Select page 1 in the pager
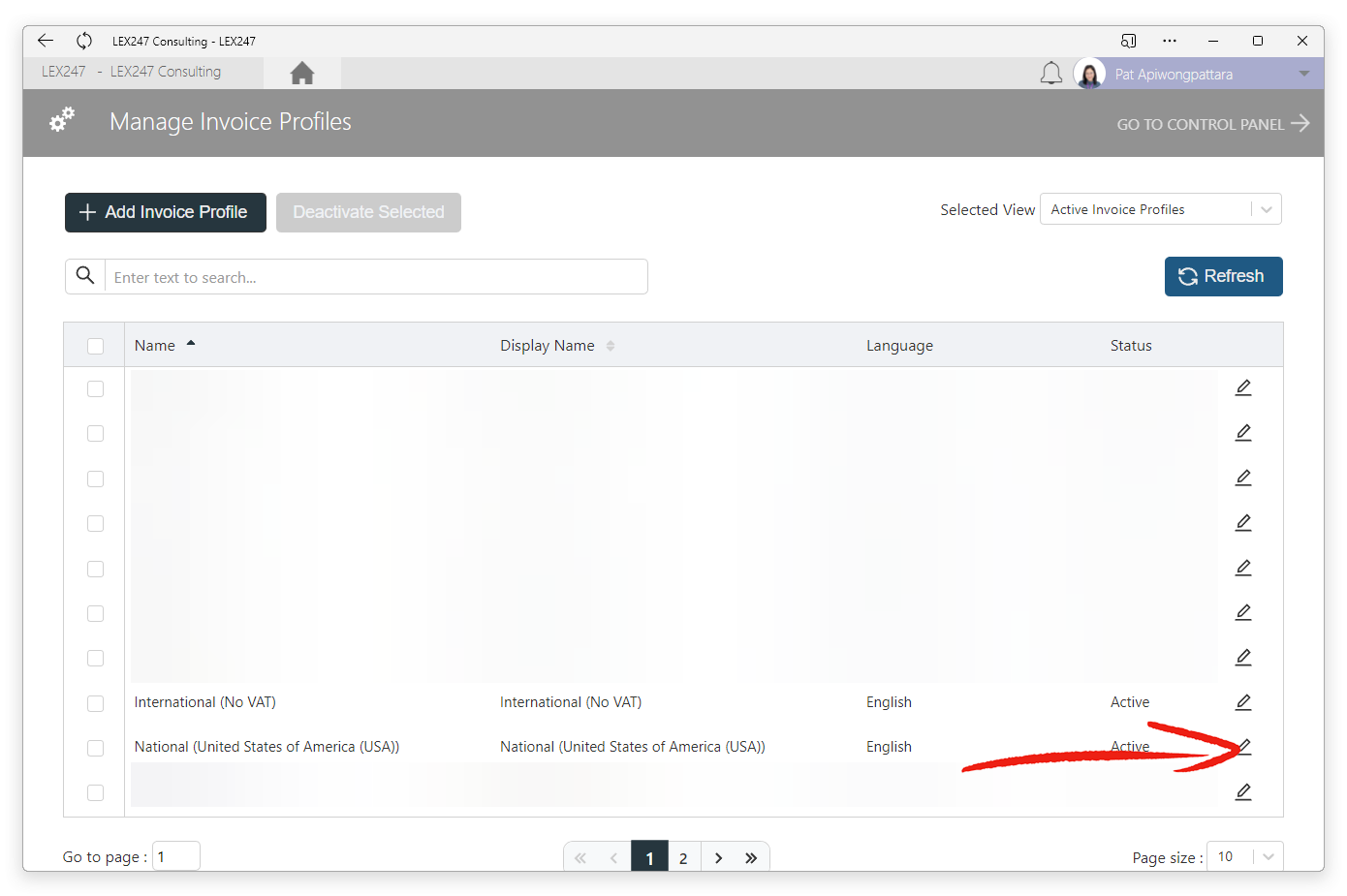Screen dimensions: 1347x896 (x=649, y=857)
